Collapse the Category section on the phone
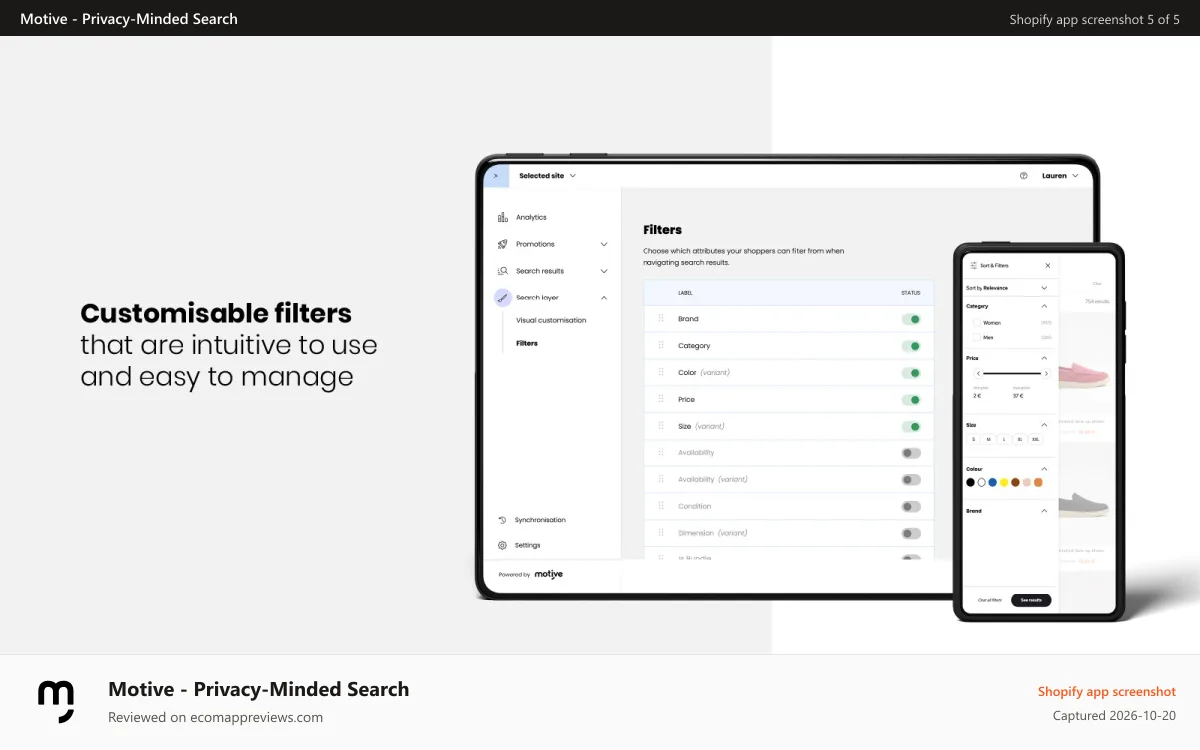The width and height of the screenshot is (1200, 750). tap(1044, 306)
